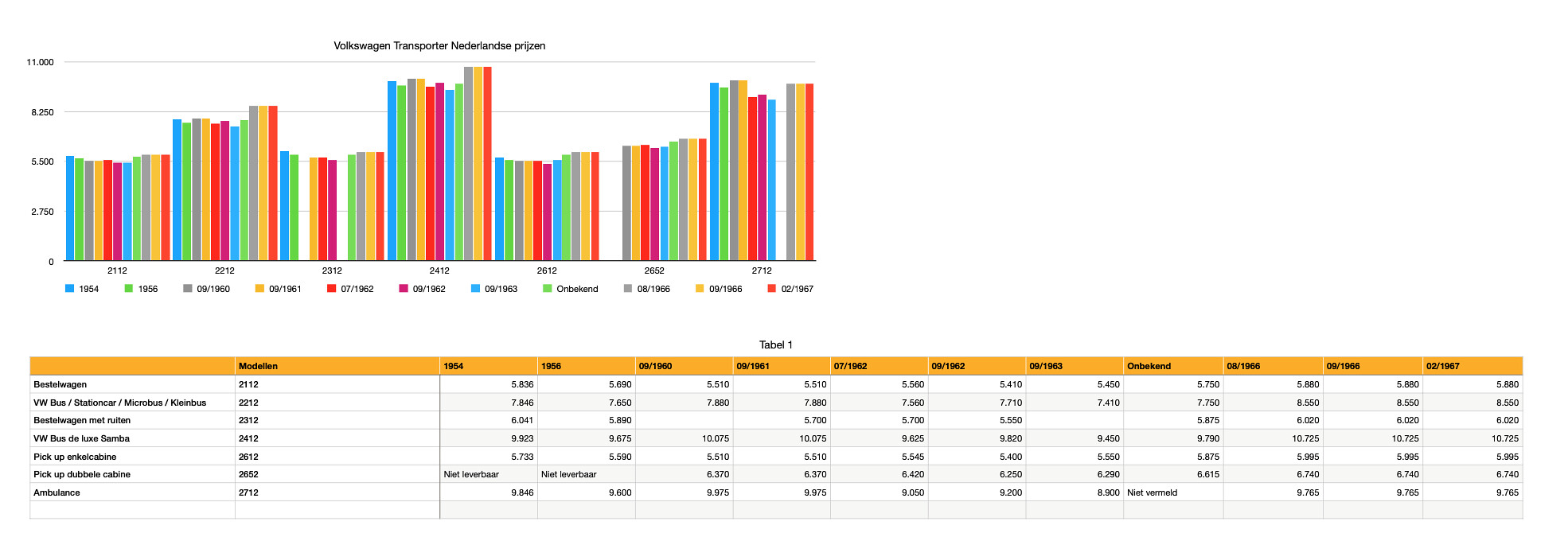The height and width of the screenshot is (541, 1568).
Task: Click the 'Onbekend' column header in the table
Action: [x=1173, y=366]
